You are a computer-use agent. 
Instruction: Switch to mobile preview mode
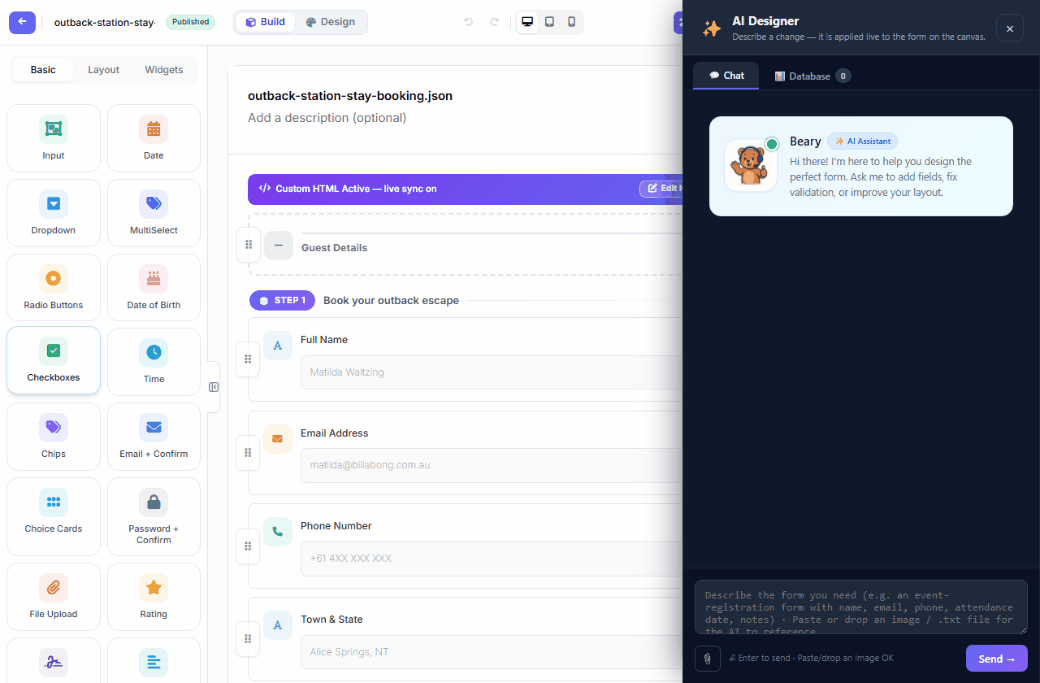click(571, 22)
